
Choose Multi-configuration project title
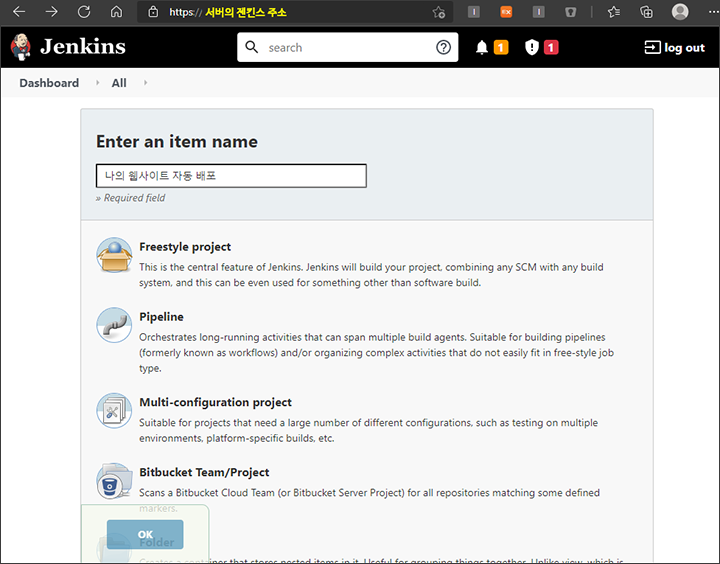pos(215,402)
